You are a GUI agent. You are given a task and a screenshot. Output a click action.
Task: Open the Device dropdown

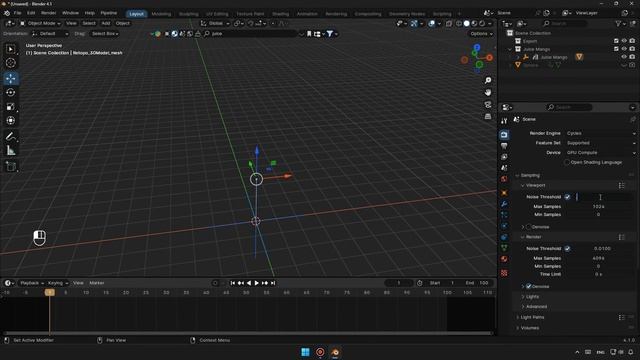click(601, 153)
